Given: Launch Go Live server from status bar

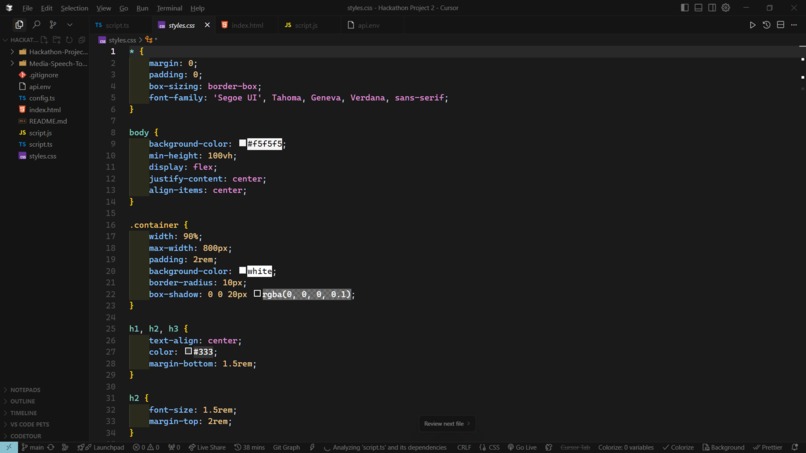Looking at the screenshot, I should click(522, 447).
